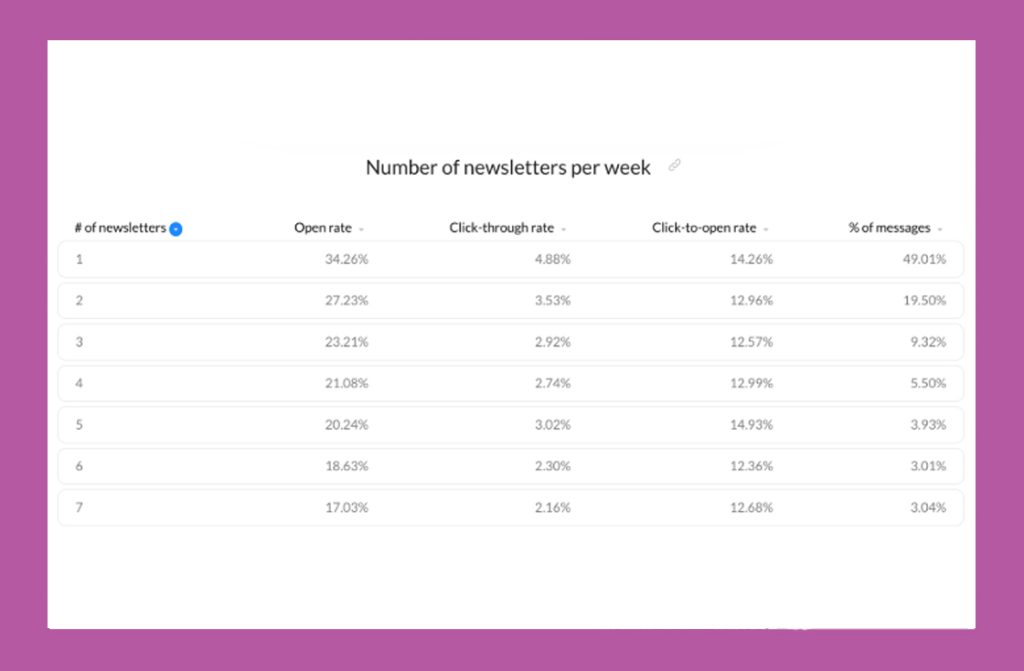Select the row for 1 newsletter

510,259
